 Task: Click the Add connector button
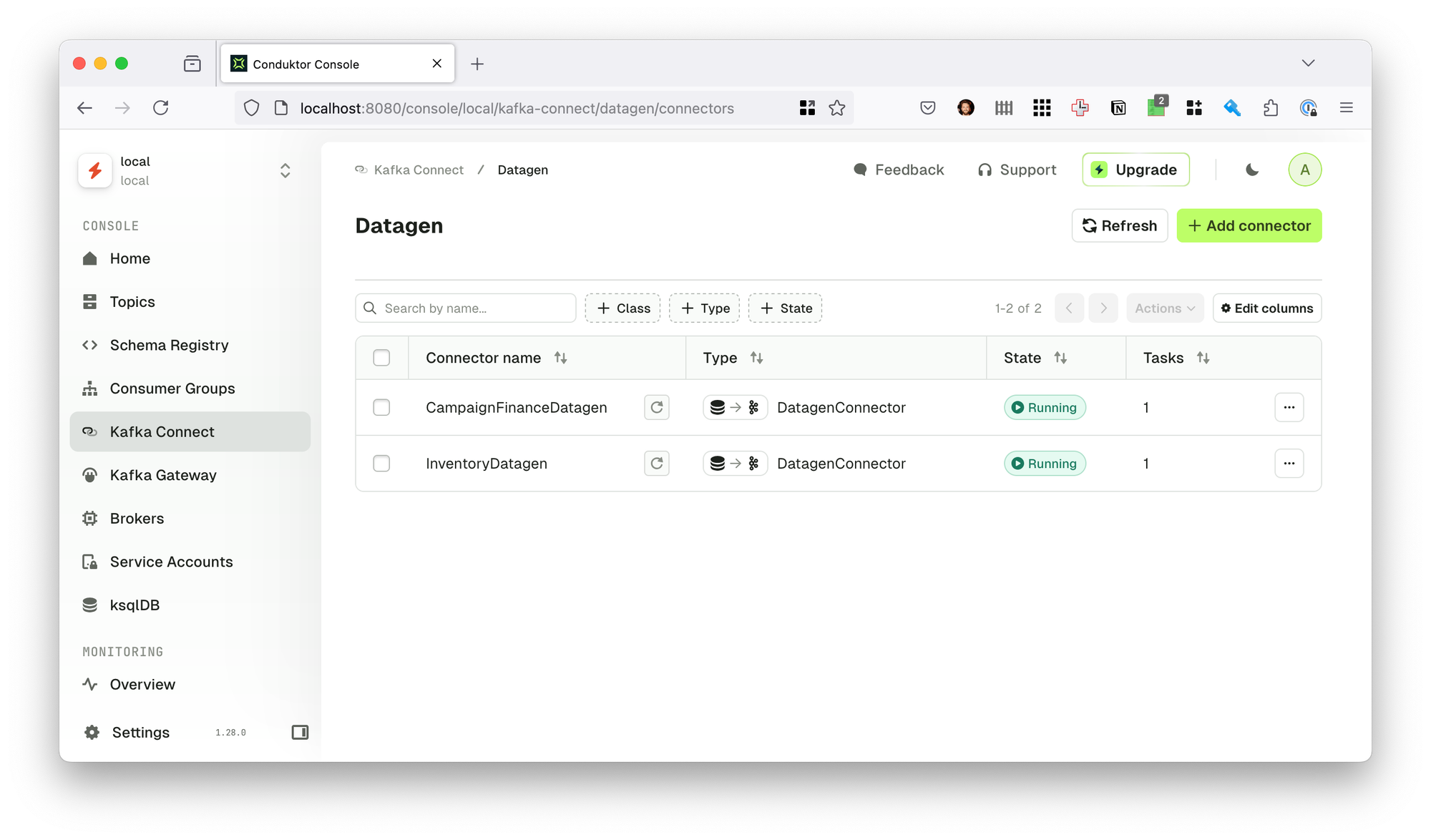(1249, 225)
